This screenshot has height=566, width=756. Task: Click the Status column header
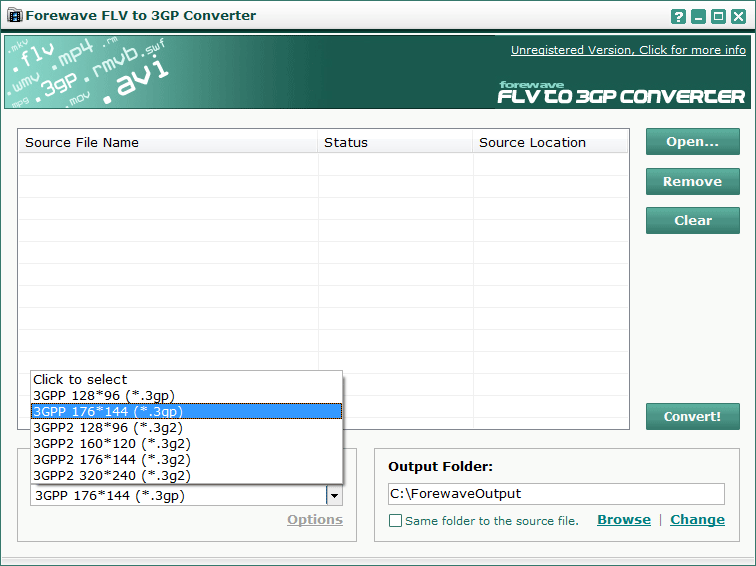click(395, 143)
